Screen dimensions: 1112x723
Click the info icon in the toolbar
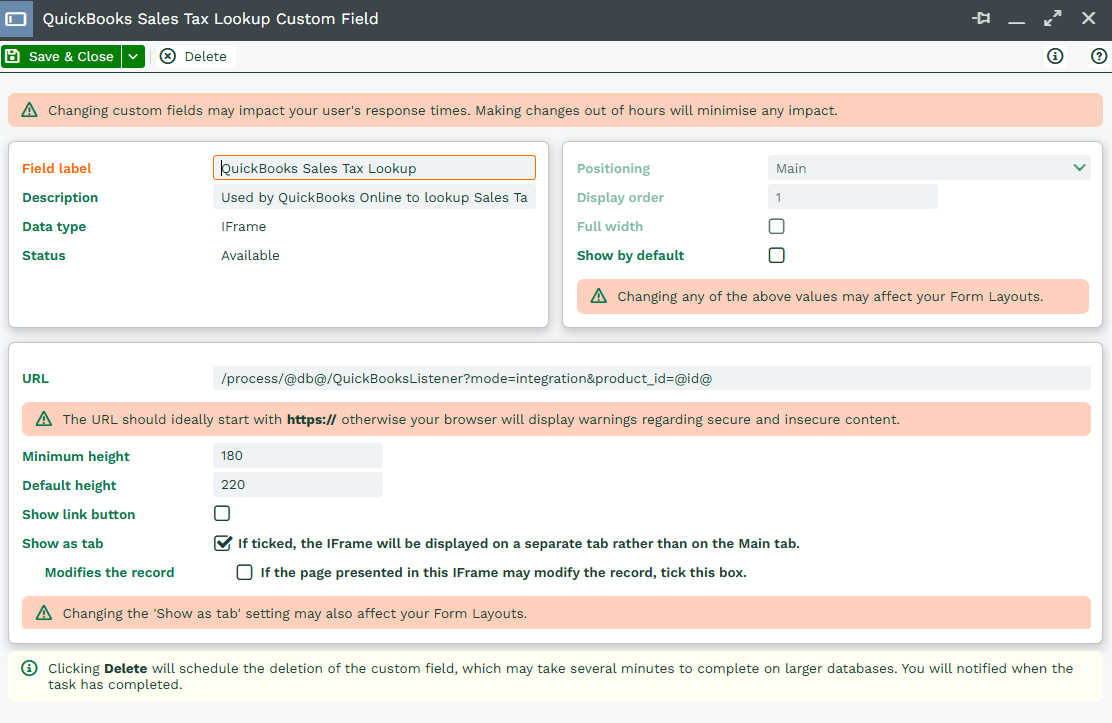tap(1055, 56)
